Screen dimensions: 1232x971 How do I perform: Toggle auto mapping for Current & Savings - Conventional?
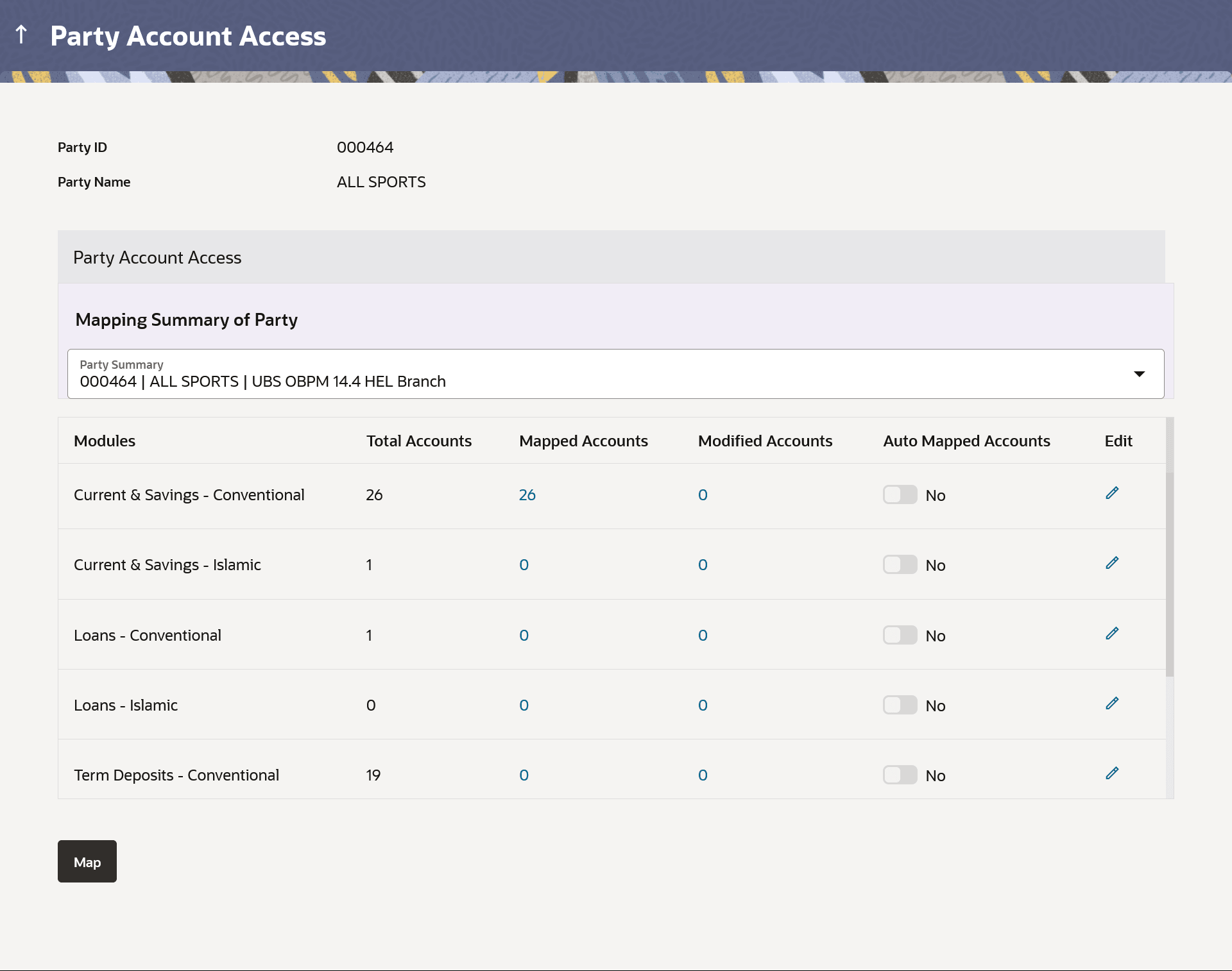[900, 494]
